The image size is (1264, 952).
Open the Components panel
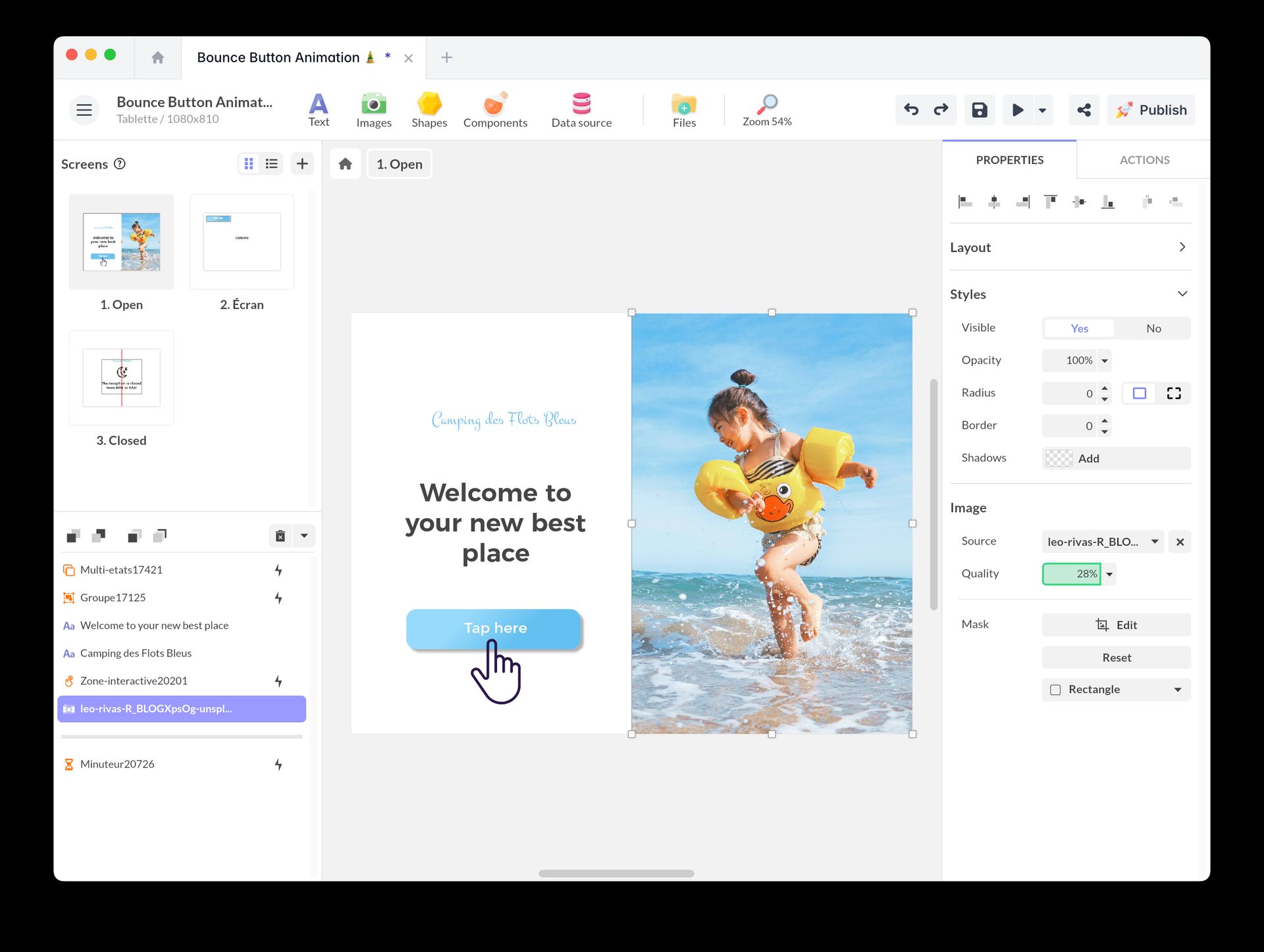(495, 109)
